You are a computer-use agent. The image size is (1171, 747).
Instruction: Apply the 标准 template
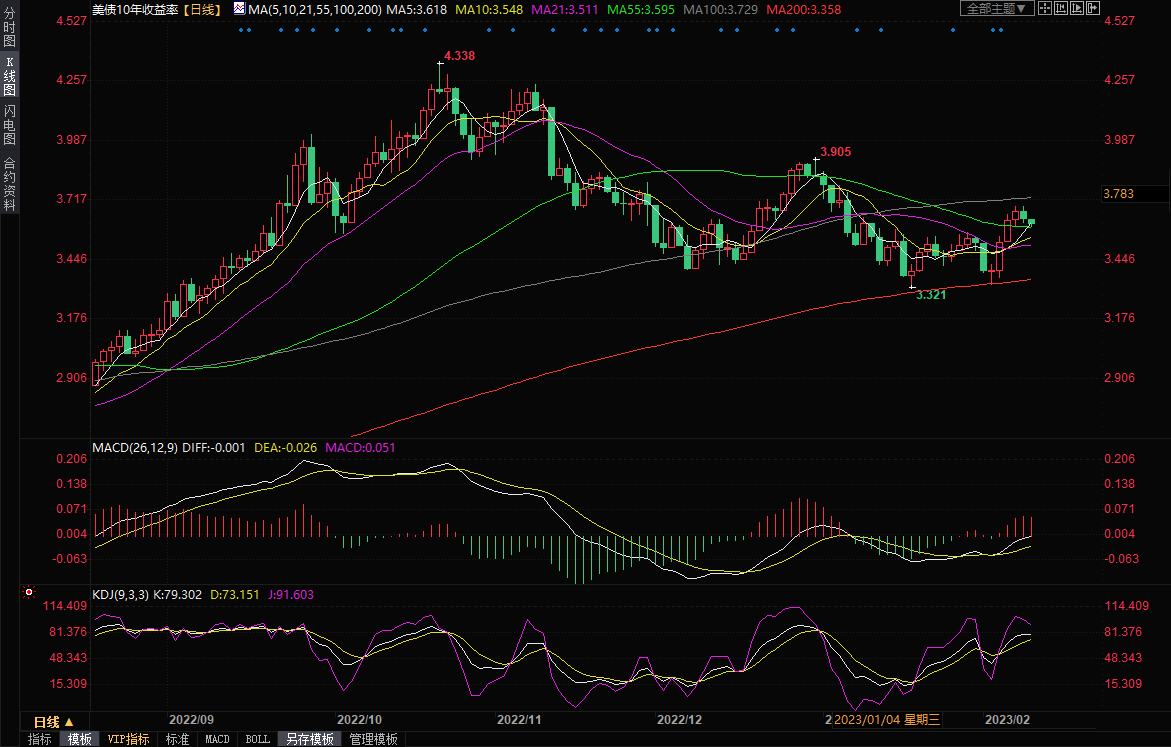(x=177, y=739)
